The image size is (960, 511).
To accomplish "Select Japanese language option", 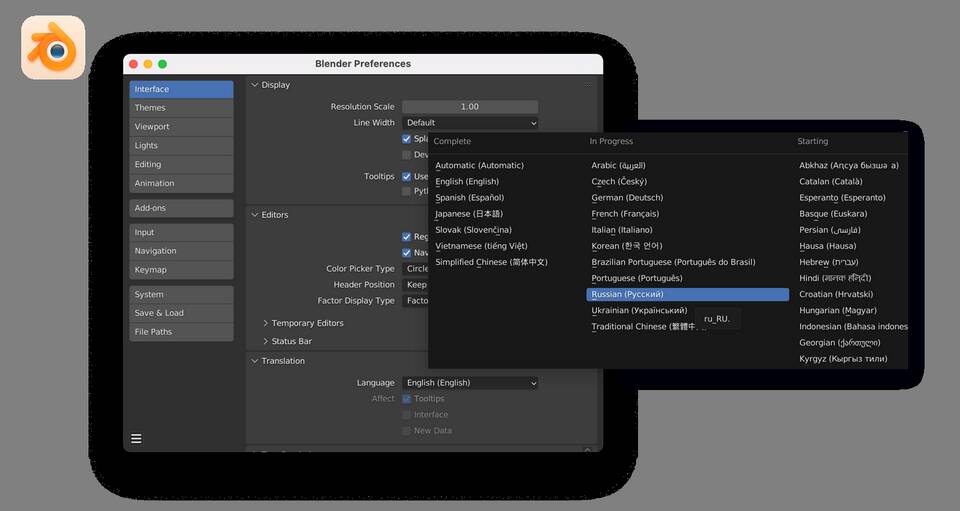I will [x=469, y=214].
